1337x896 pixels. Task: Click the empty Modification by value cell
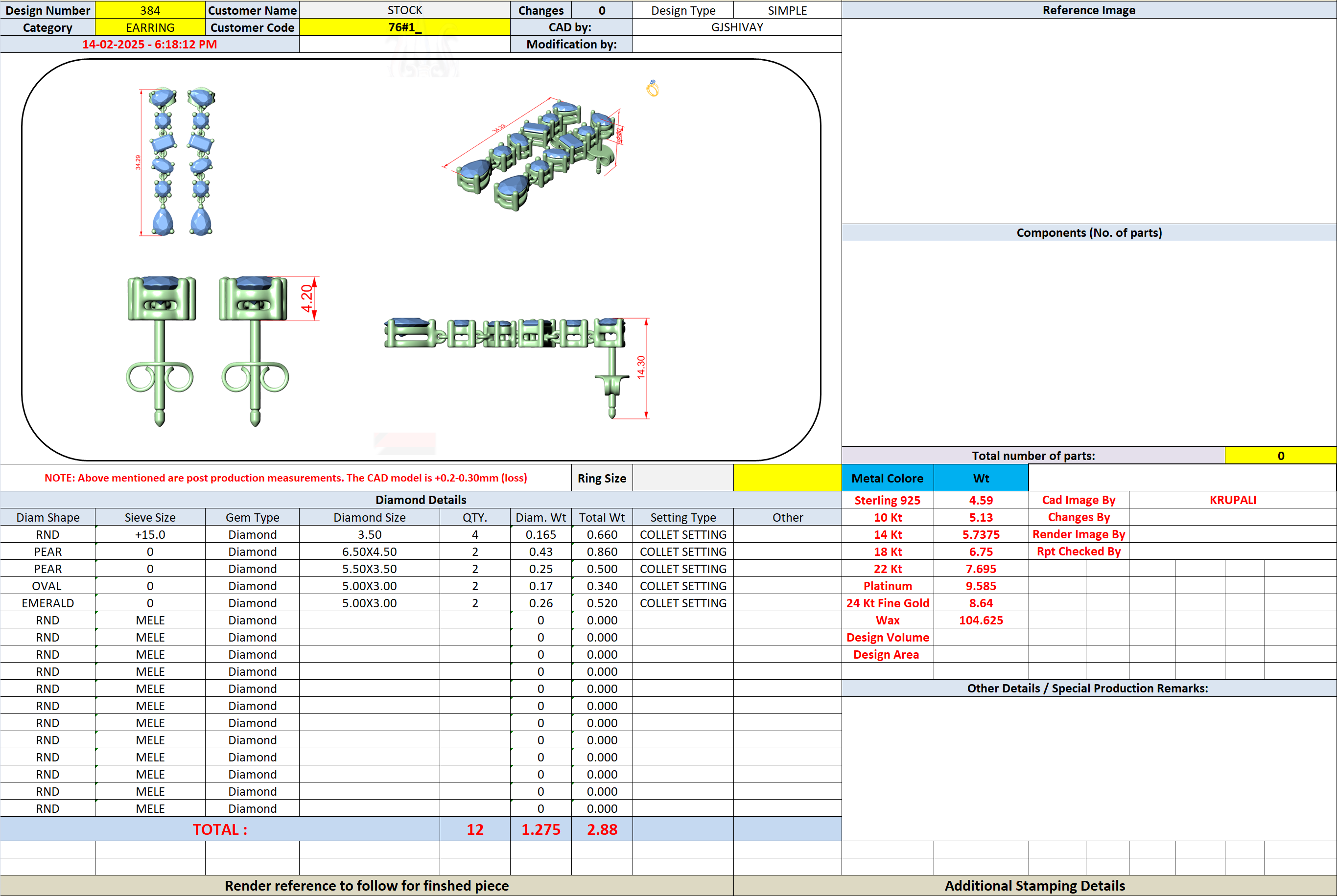tap(737, 45)
